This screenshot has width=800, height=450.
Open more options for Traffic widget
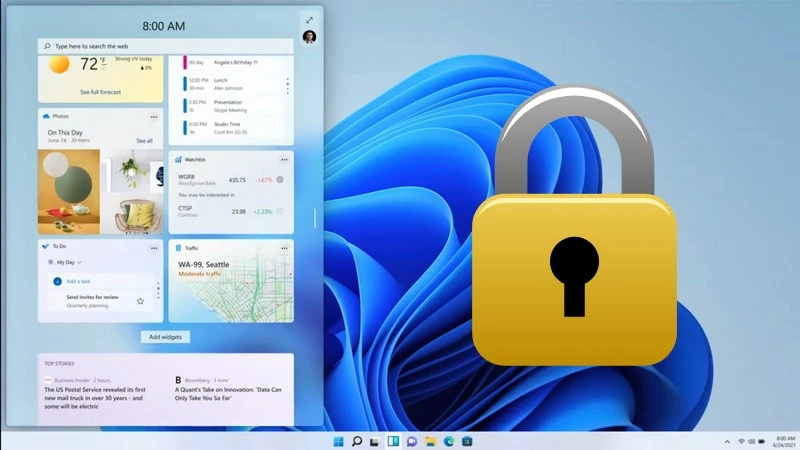[284, 248]
